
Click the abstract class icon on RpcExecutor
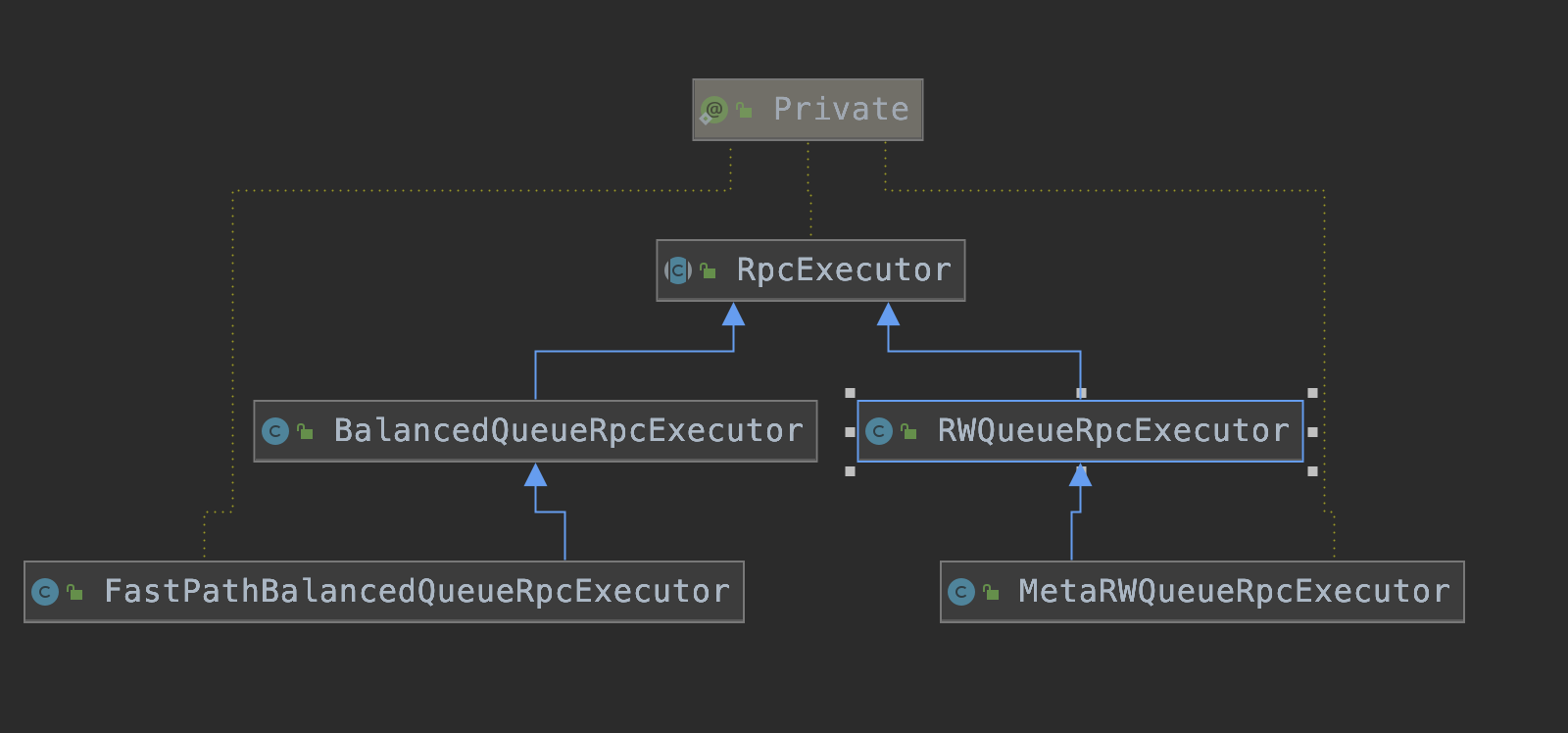678,270
